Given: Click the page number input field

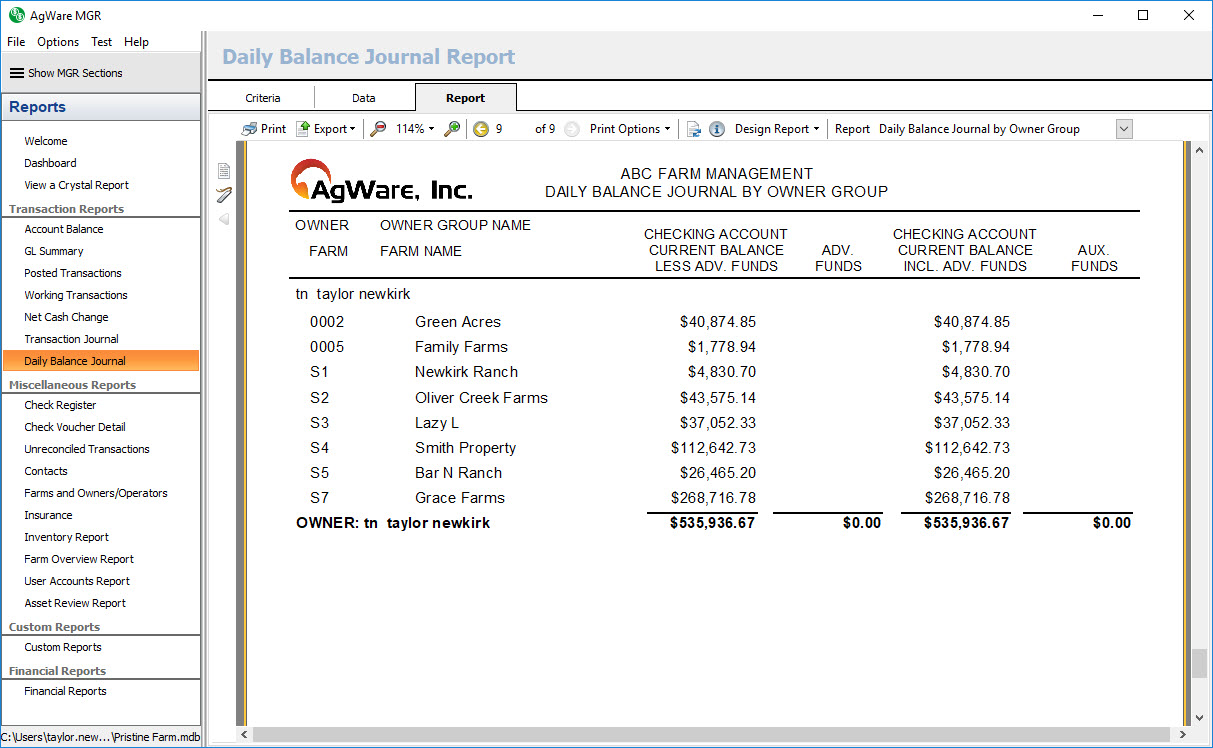Looking at the screenshot, I should point(512,129).
